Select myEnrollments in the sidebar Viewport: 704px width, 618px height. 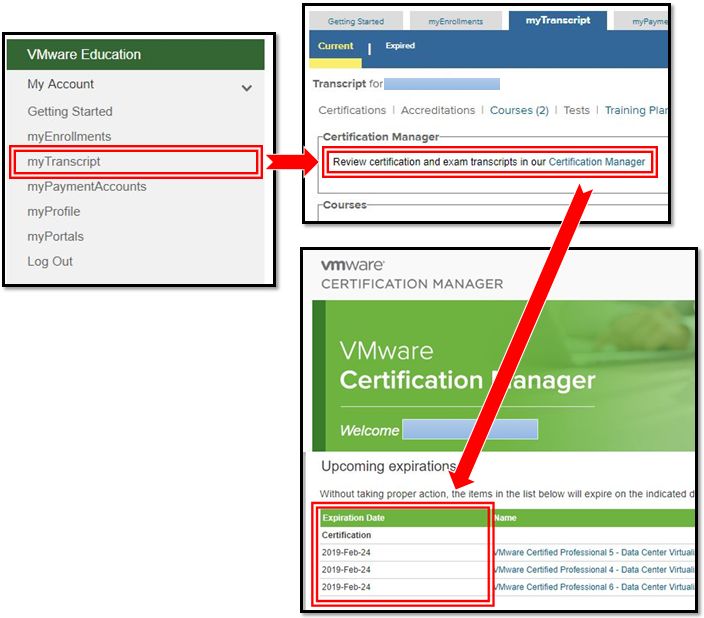(69, 136)
